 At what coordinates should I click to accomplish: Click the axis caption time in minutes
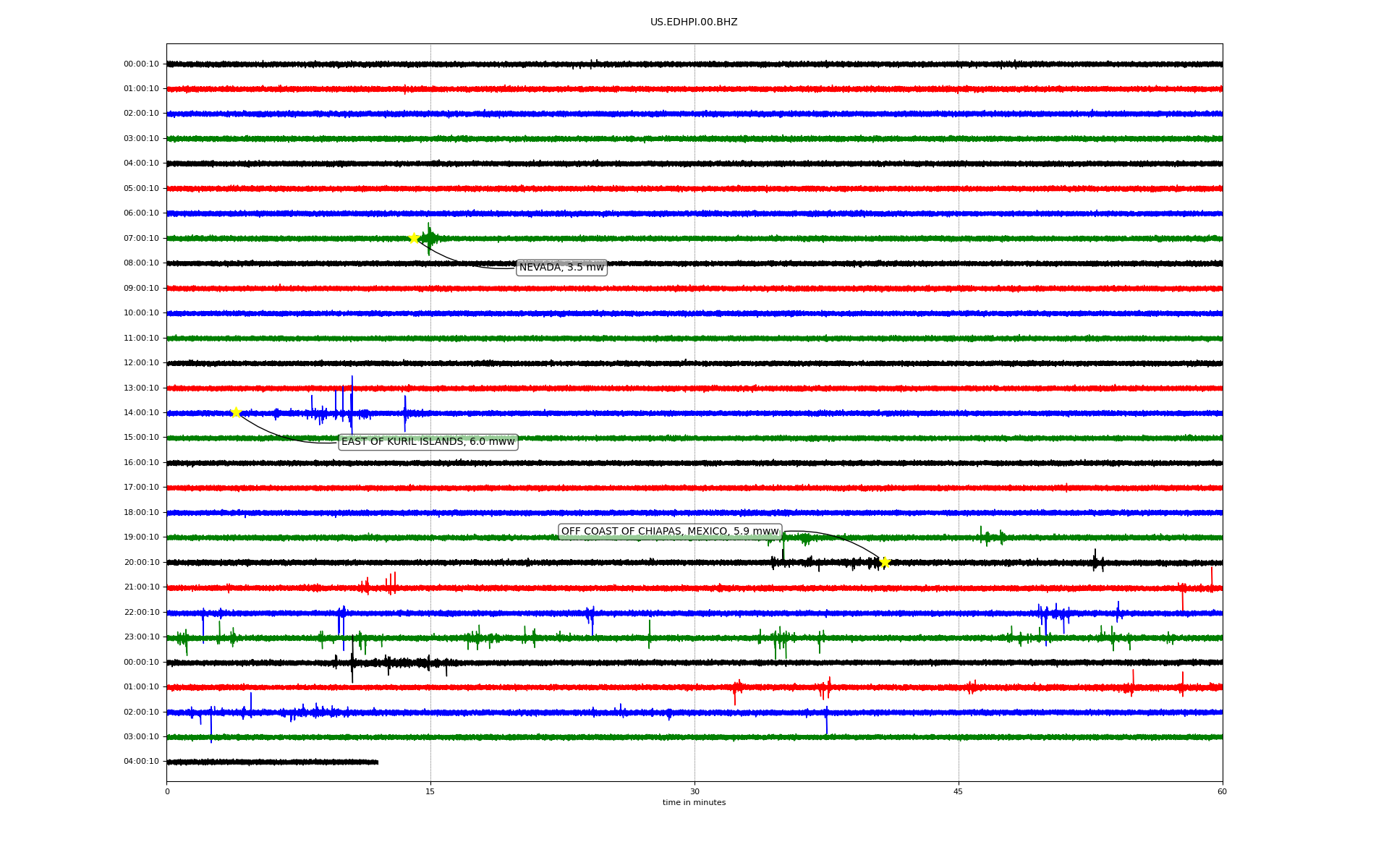pyautogui.click(x=694, y=803)
